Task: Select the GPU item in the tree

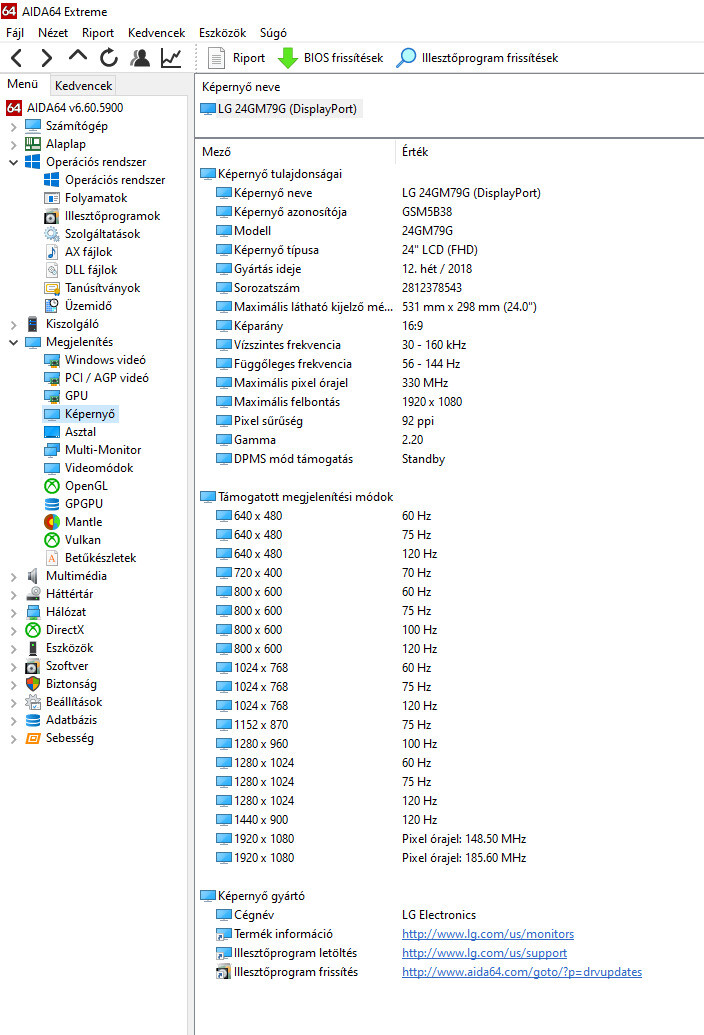Action: click(66, 395)
